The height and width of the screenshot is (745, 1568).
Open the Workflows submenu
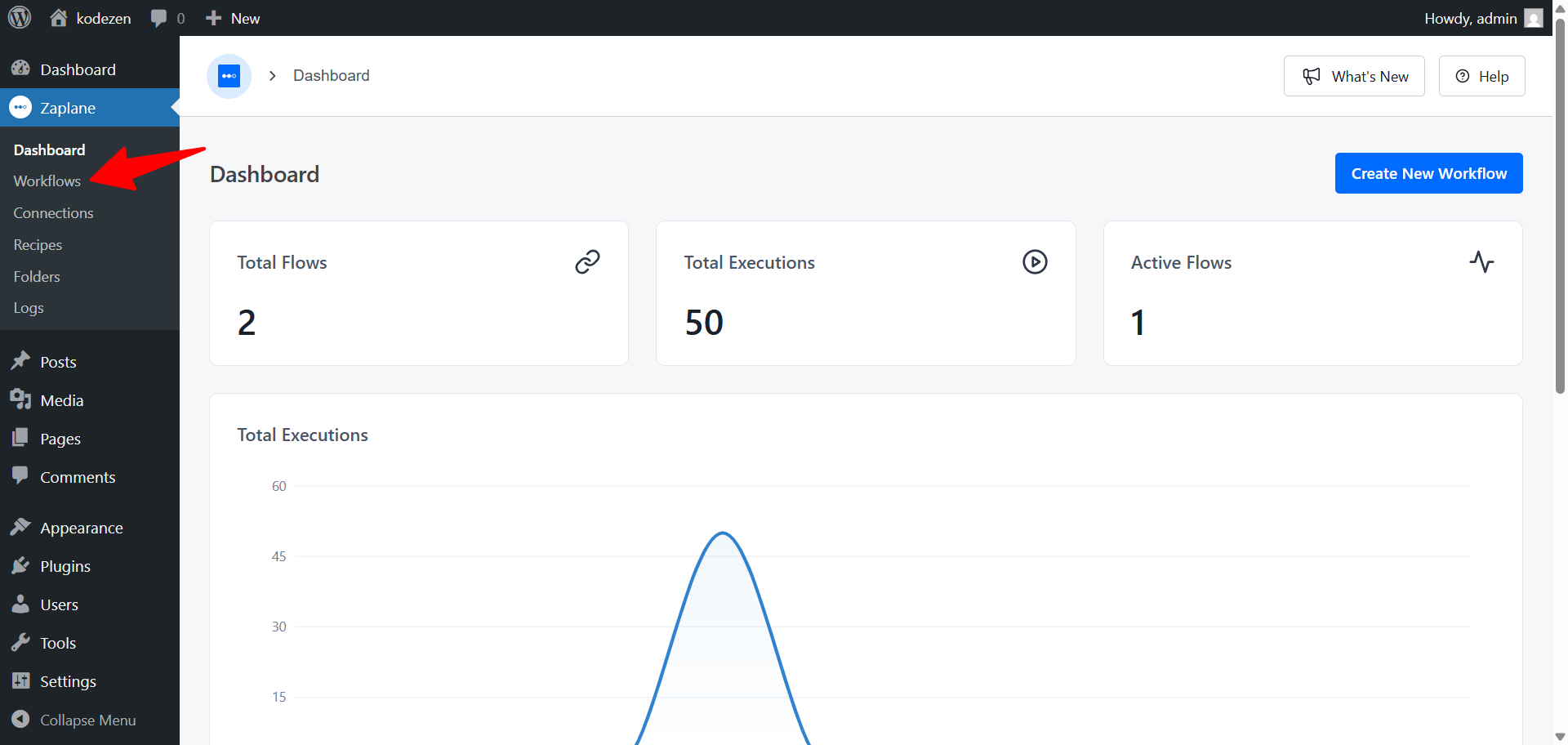click(47, 181)
